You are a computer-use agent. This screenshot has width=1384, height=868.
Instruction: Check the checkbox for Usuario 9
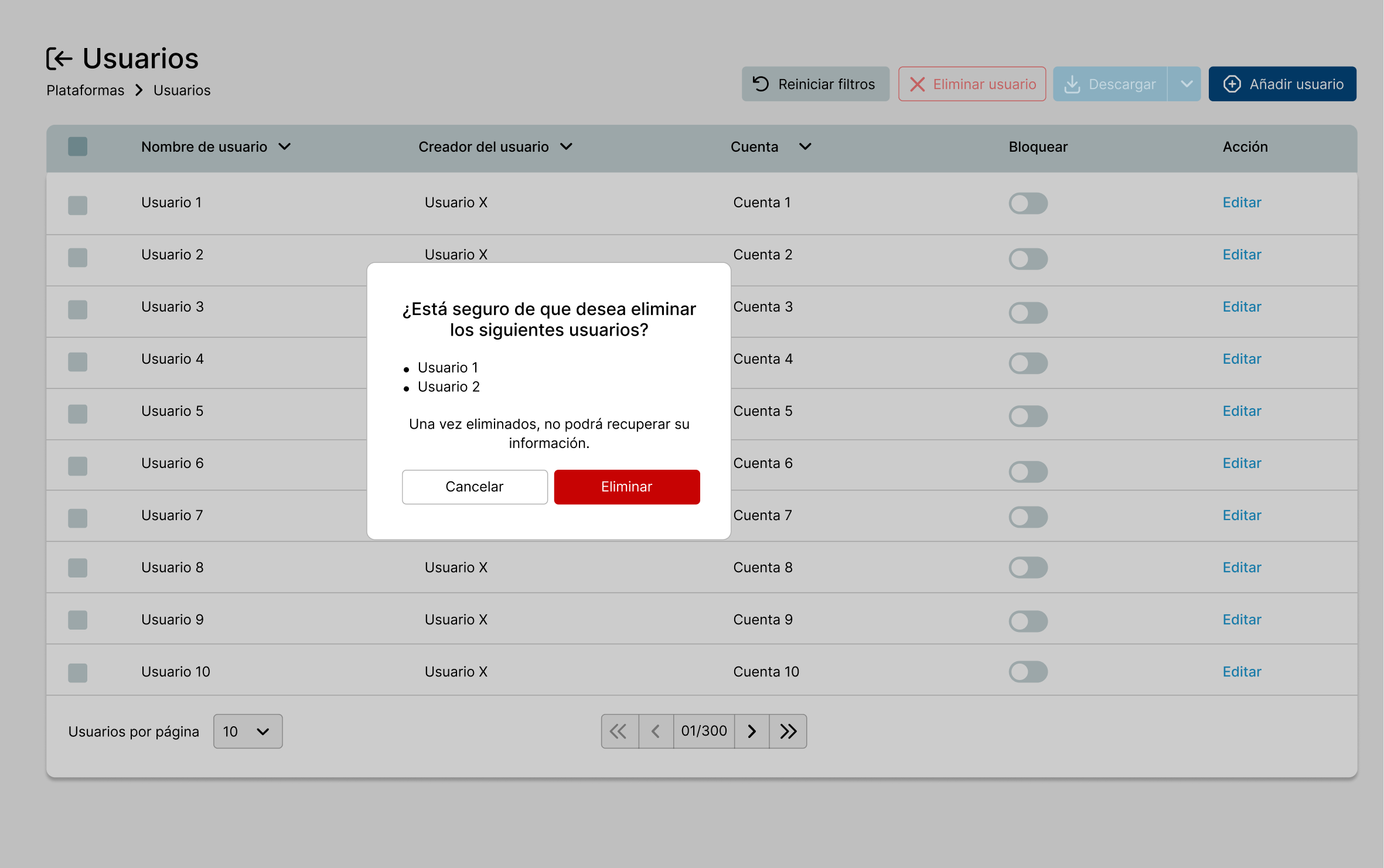(77, 620)
